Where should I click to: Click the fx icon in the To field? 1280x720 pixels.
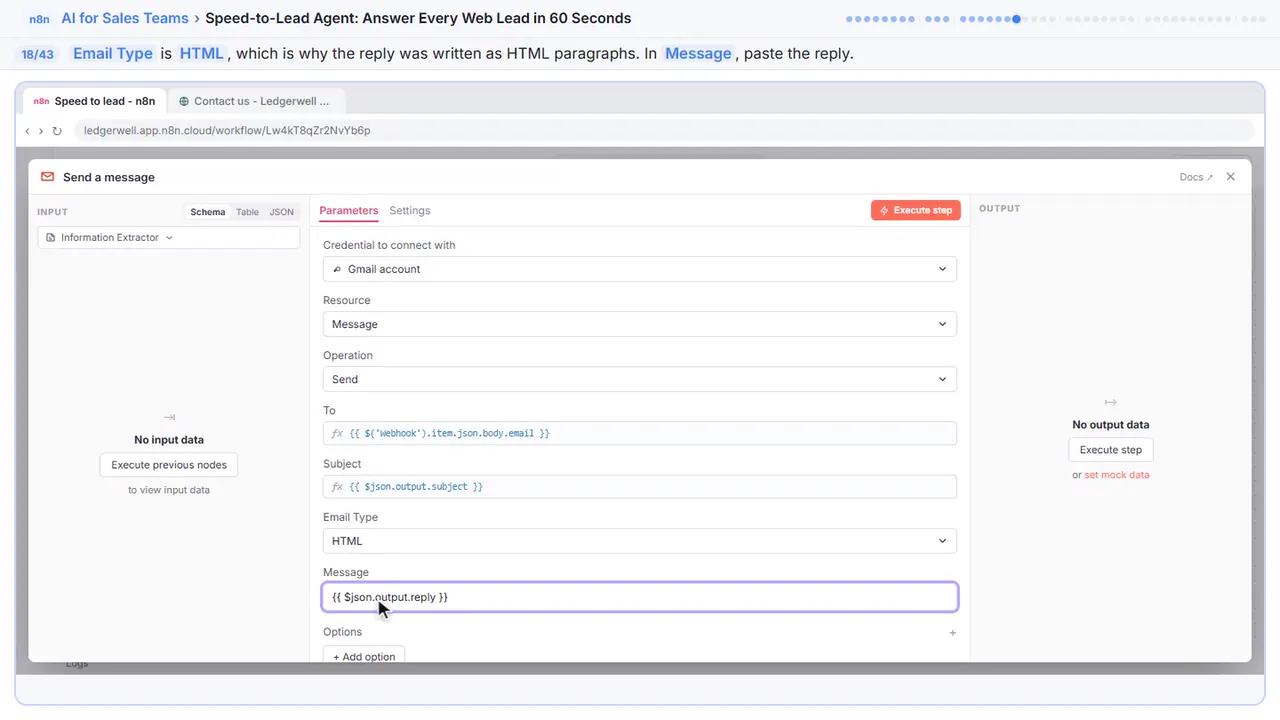(337, 433)
